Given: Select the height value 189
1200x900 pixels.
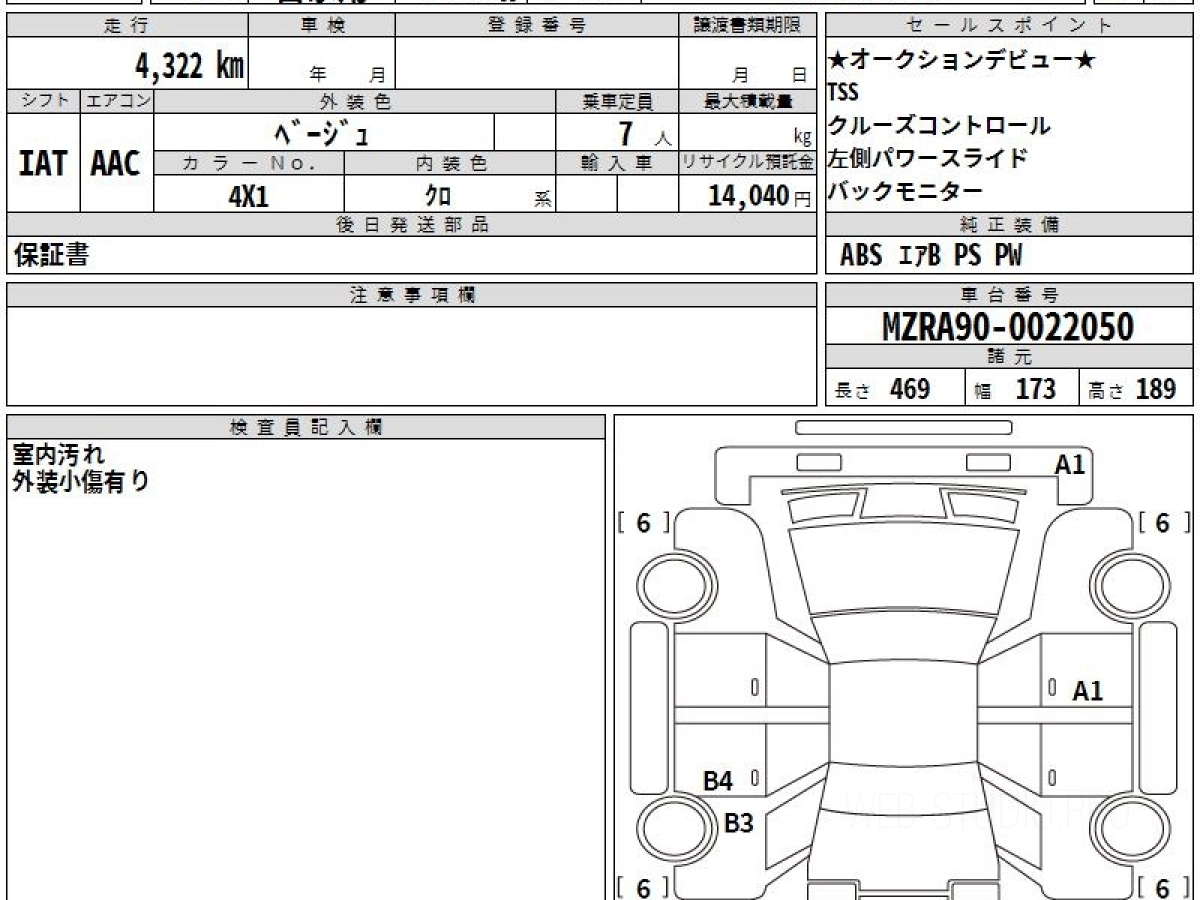Looking at the screenshot, I should point(1155,388).
